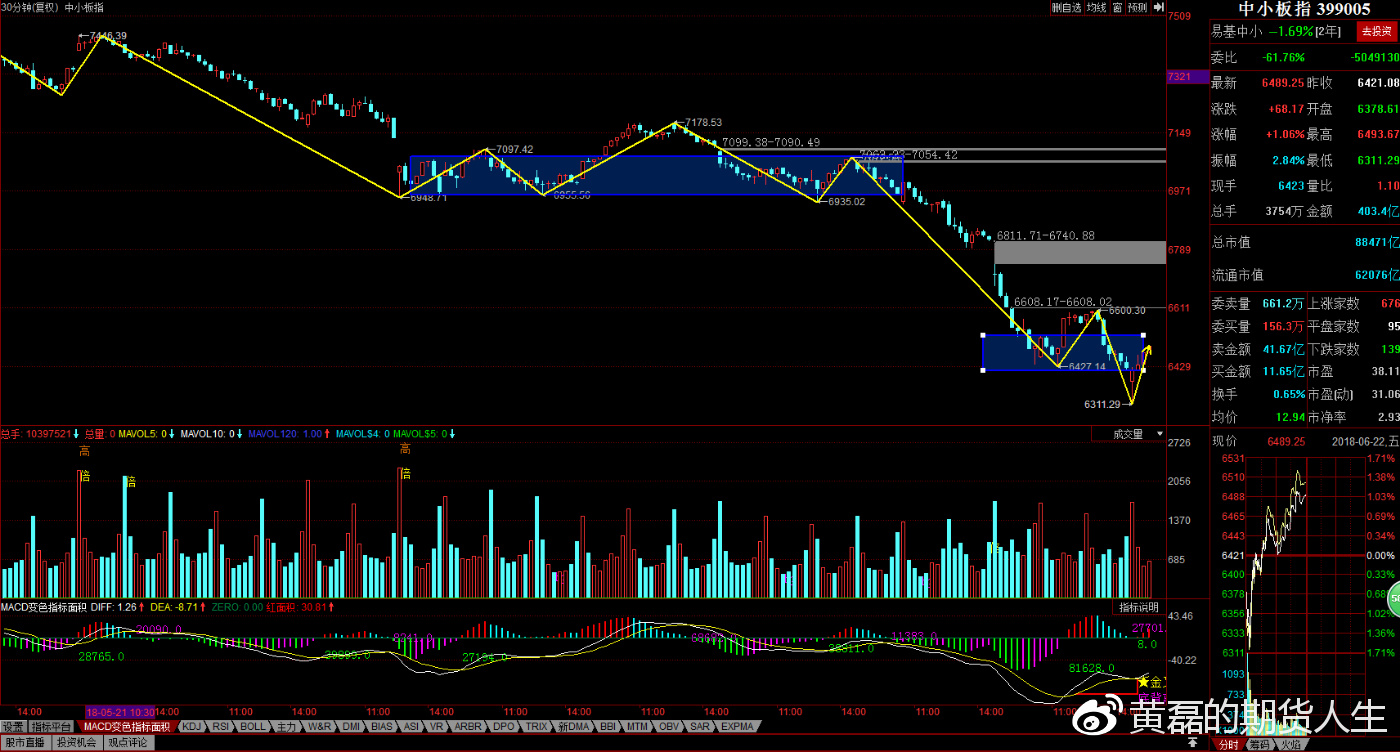This screenshot has height=752, width=1400.
Task: Click the 30分钟(复权) period label
Action: pos(29,7)
